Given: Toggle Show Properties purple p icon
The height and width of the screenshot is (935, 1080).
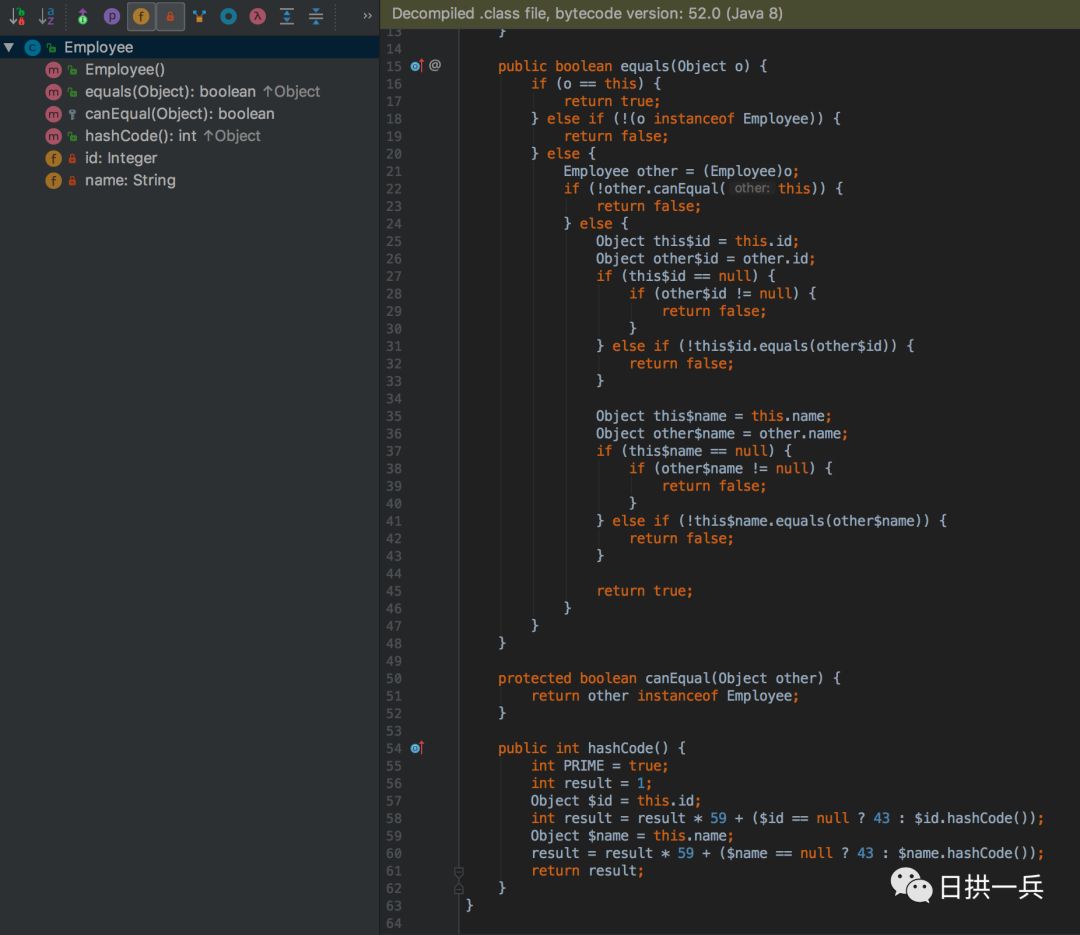Looking at the screenshot, I should pyautogui.click(x=112, y=16).
